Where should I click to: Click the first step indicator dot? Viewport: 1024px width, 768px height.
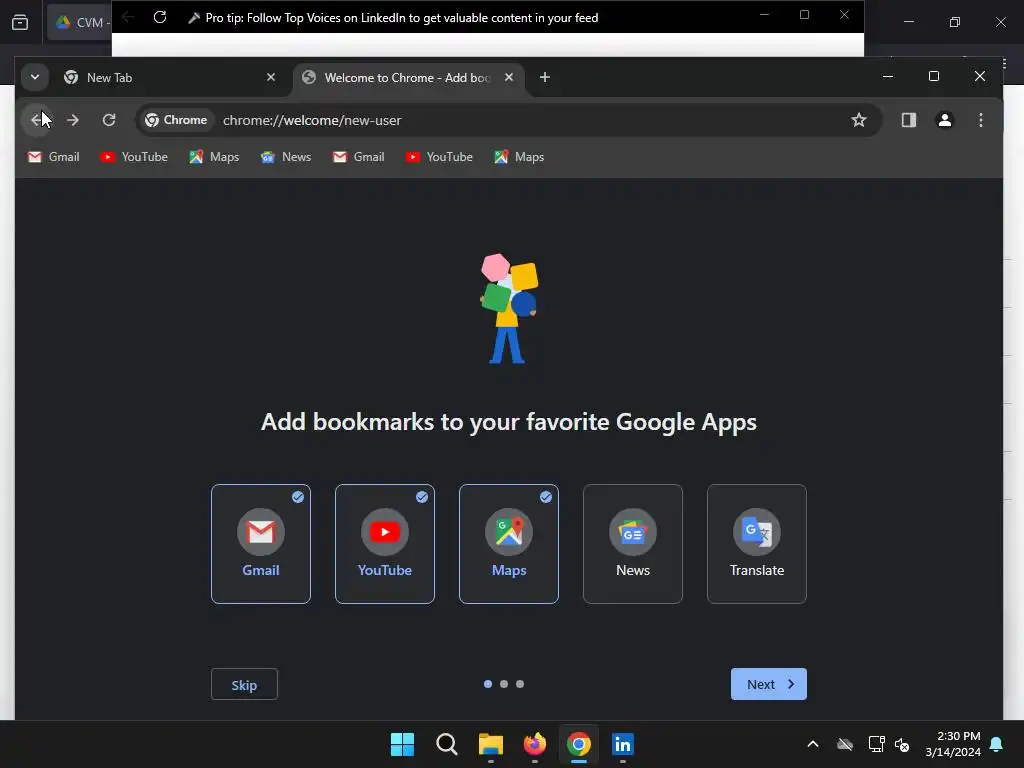pos(488,684)
